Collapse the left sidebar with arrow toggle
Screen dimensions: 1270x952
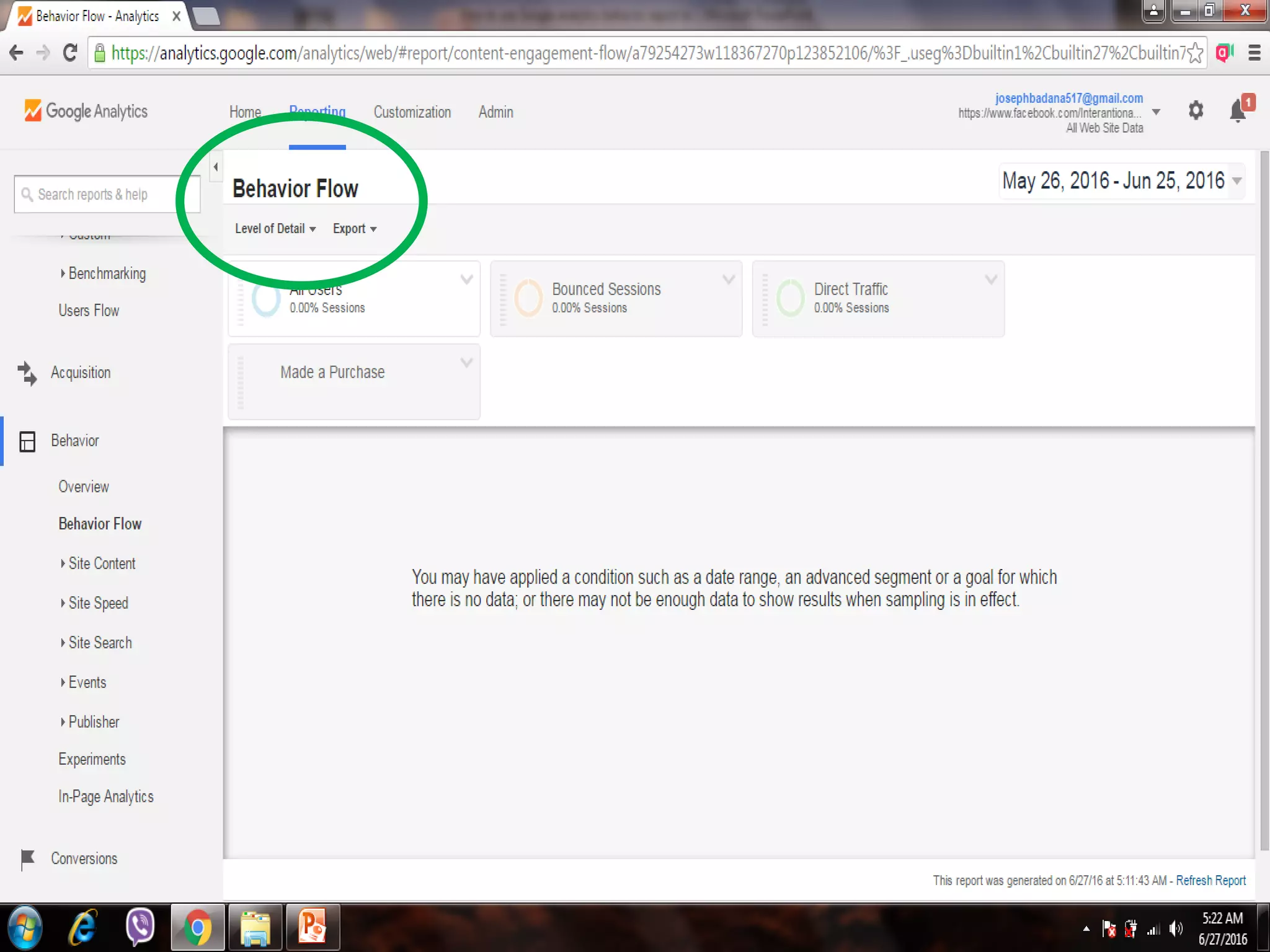[216, 167]
